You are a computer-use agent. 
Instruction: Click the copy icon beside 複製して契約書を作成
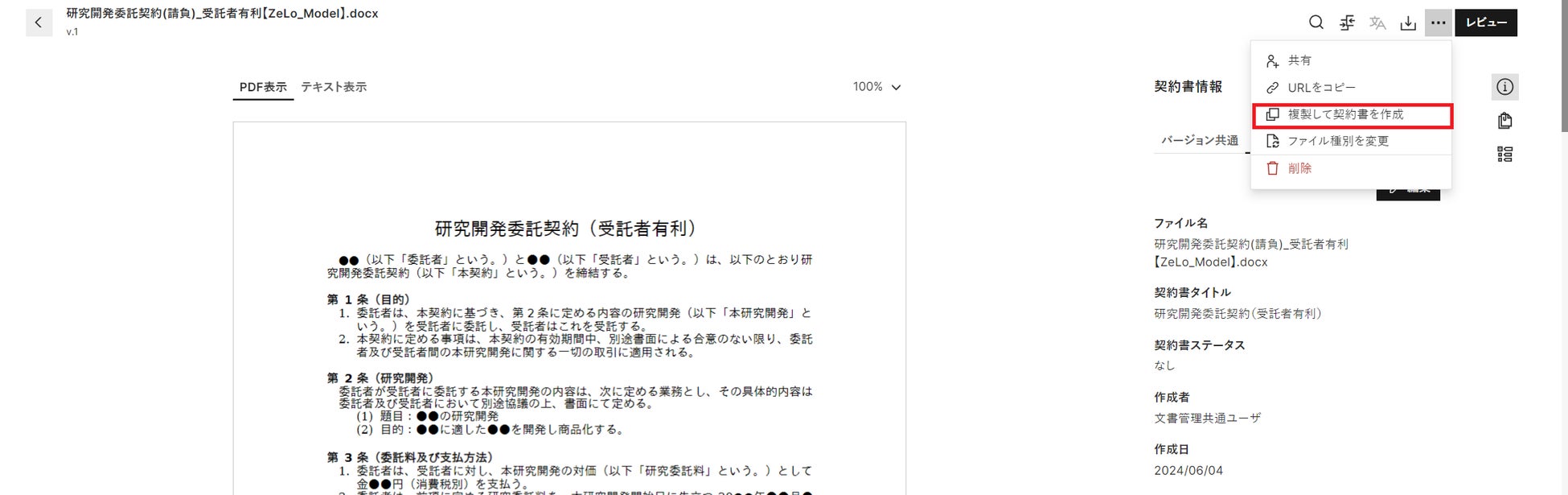(1272, 114)
